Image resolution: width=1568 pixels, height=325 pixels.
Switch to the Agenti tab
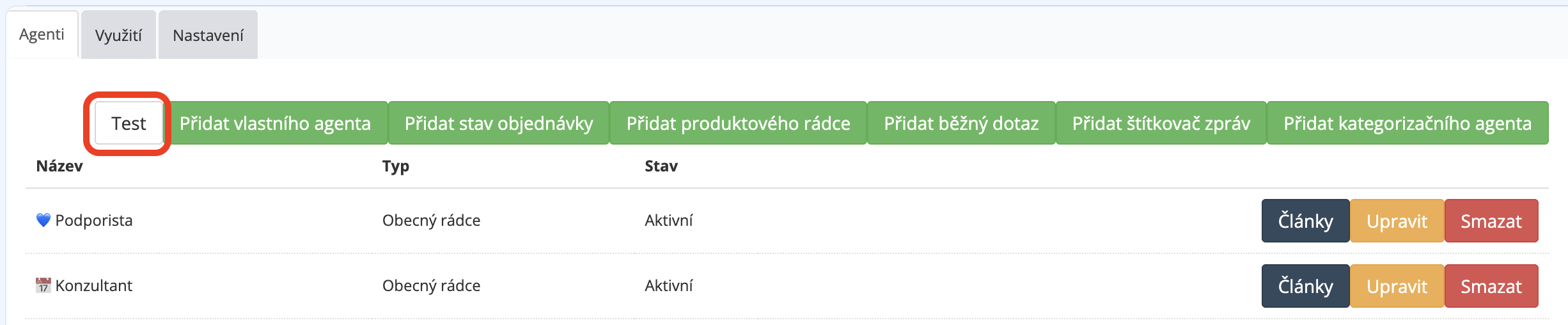pyautogui.click(x=42, y=35)
